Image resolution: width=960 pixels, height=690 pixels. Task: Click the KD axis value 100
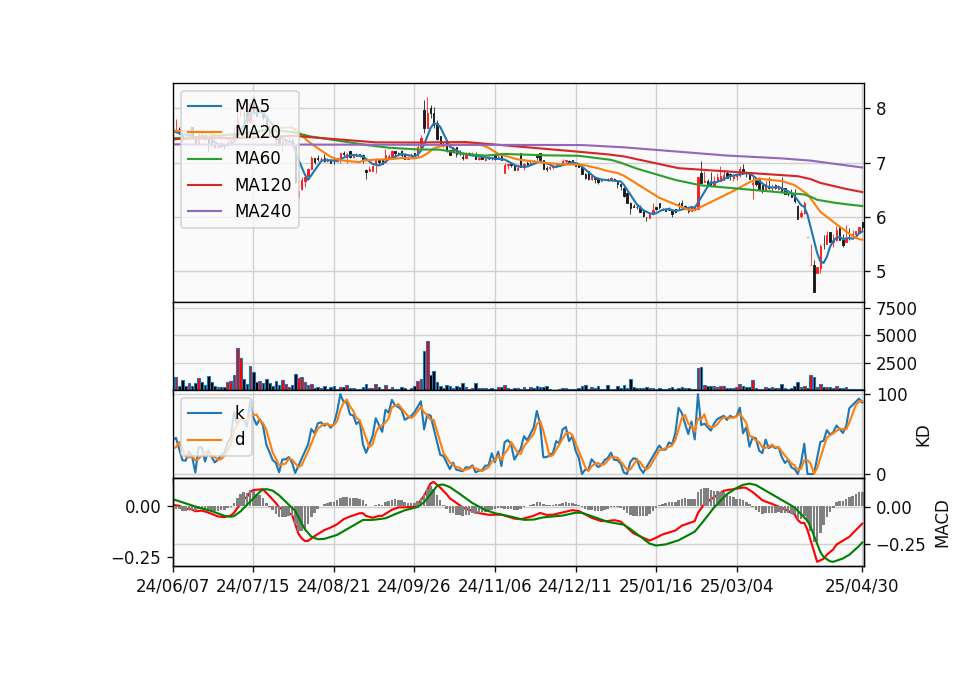pyautogui.click(x=891, y=395)
